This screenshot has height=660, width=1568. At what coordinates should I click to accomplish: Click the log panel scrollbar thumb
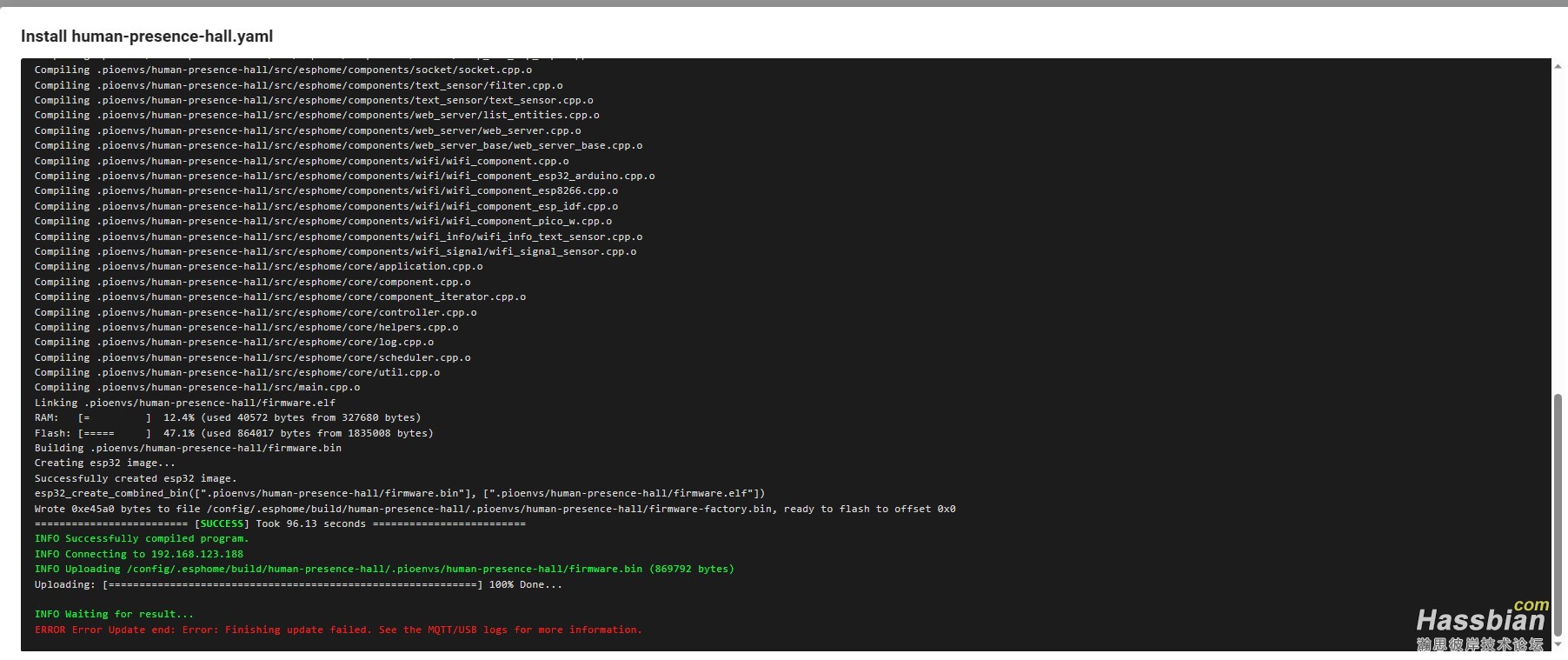(1558, 515)
